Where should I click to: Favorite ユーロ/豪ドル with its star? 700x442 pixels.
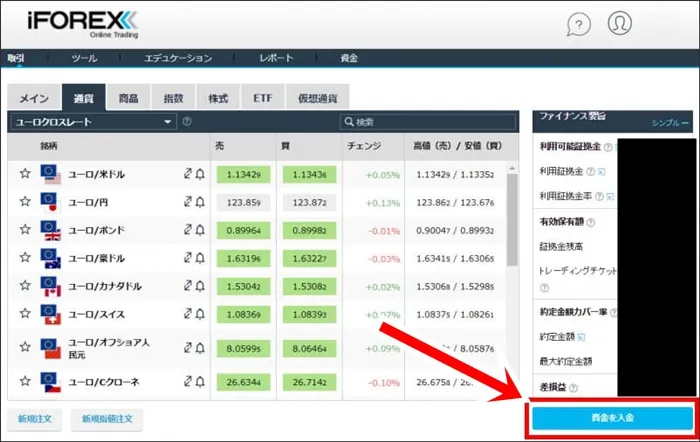coord(25,258)
